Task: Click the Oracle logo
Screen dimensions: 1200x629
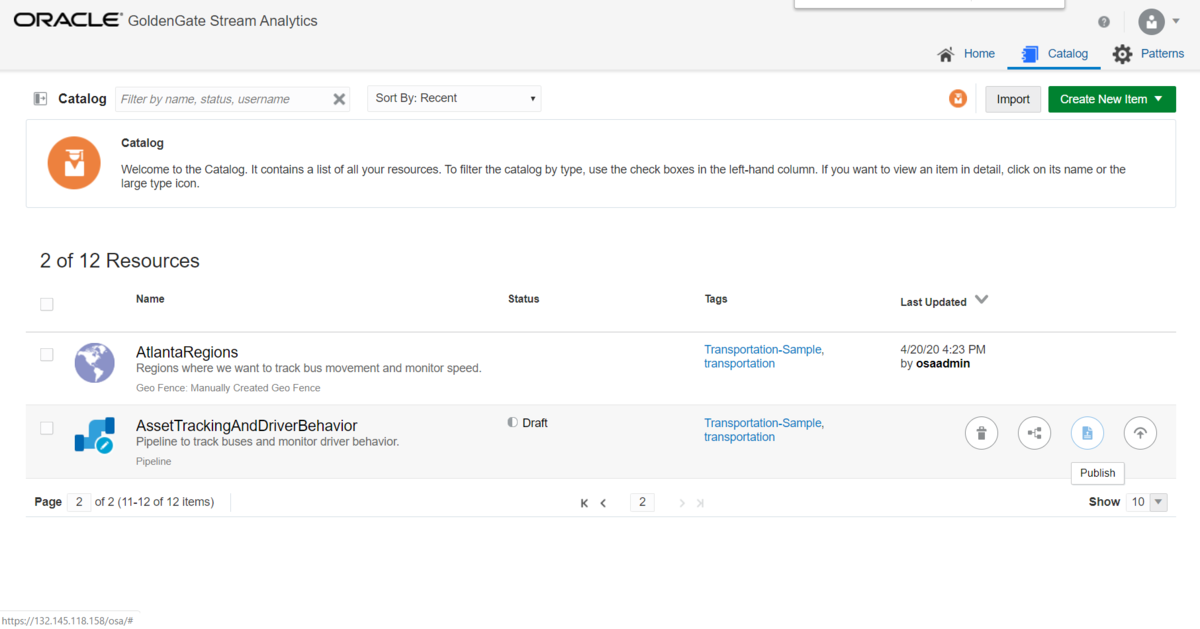Action: coord(67,20)
